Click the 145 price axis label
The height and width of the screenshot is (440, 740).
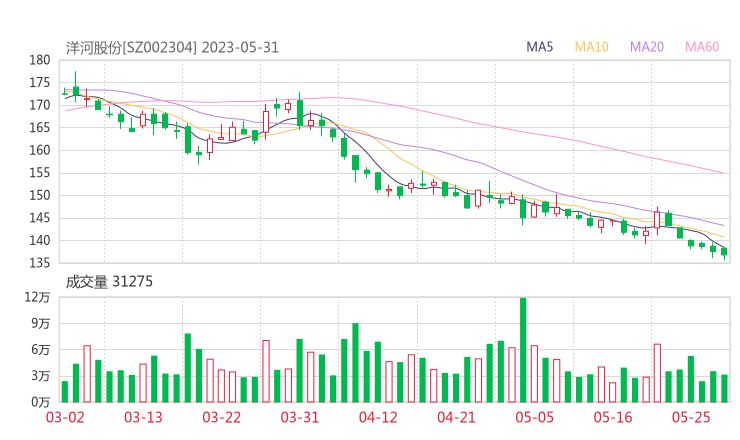click(x=40, y=218)
